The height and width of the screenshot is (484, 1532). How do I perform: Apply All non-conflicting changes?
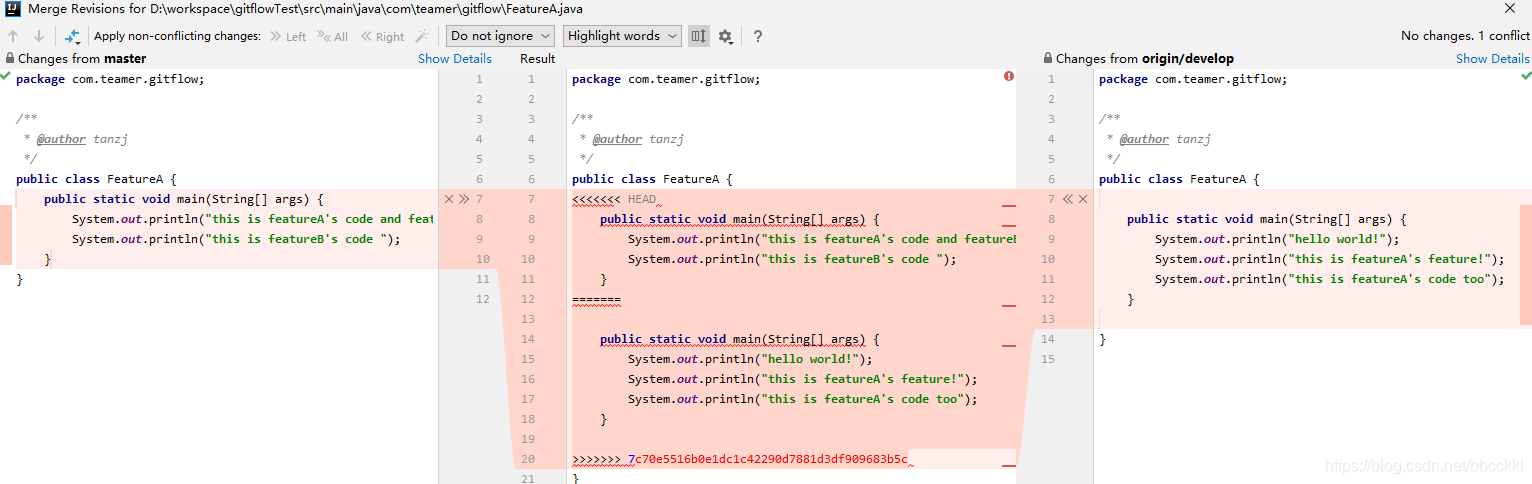coord(333,36)
